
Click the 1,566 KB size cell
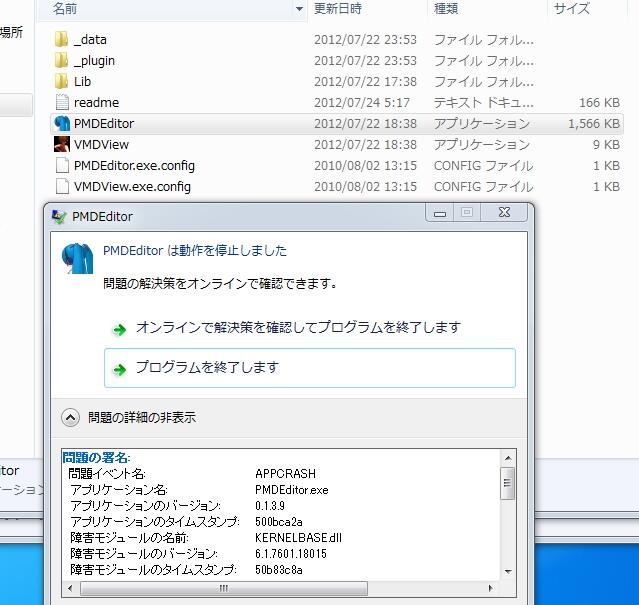click(x=594, y=123)
